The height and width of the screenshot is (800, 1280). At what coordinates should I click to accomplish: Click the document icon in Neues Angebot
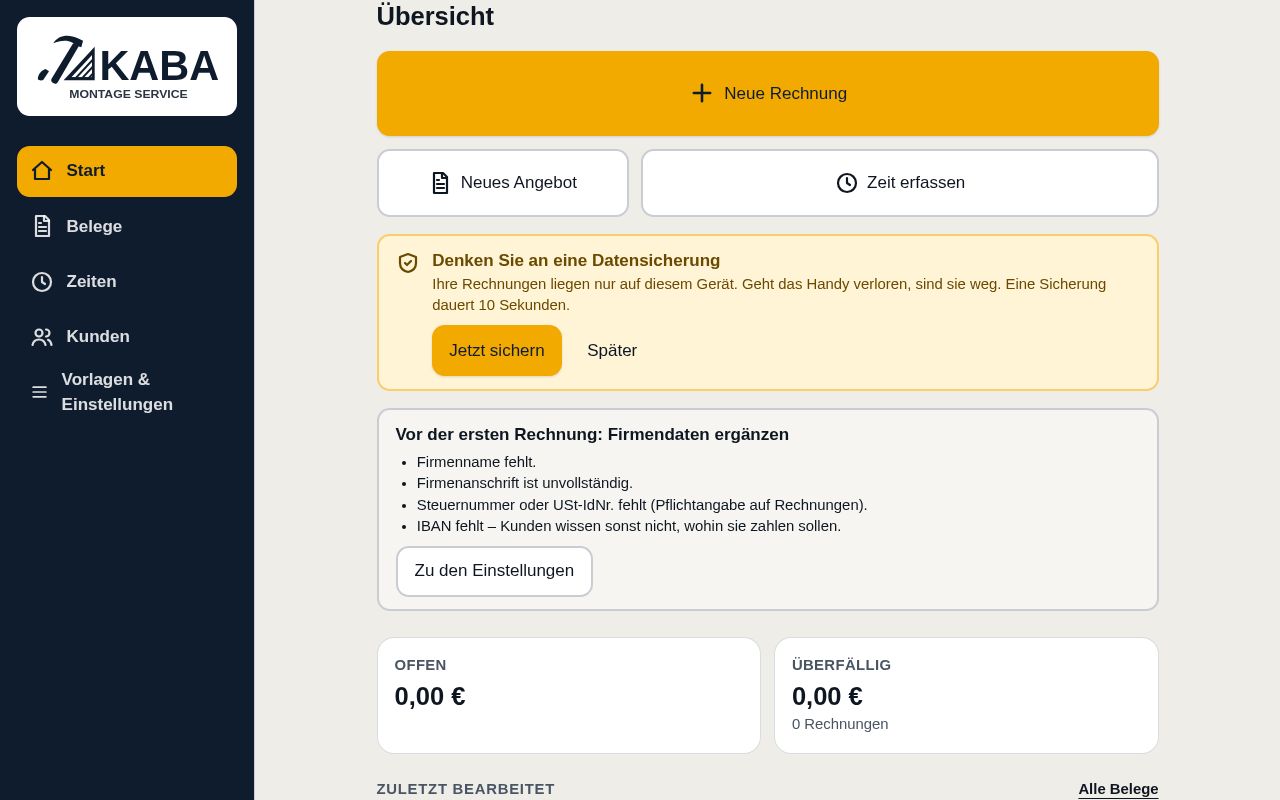point(440,183)
